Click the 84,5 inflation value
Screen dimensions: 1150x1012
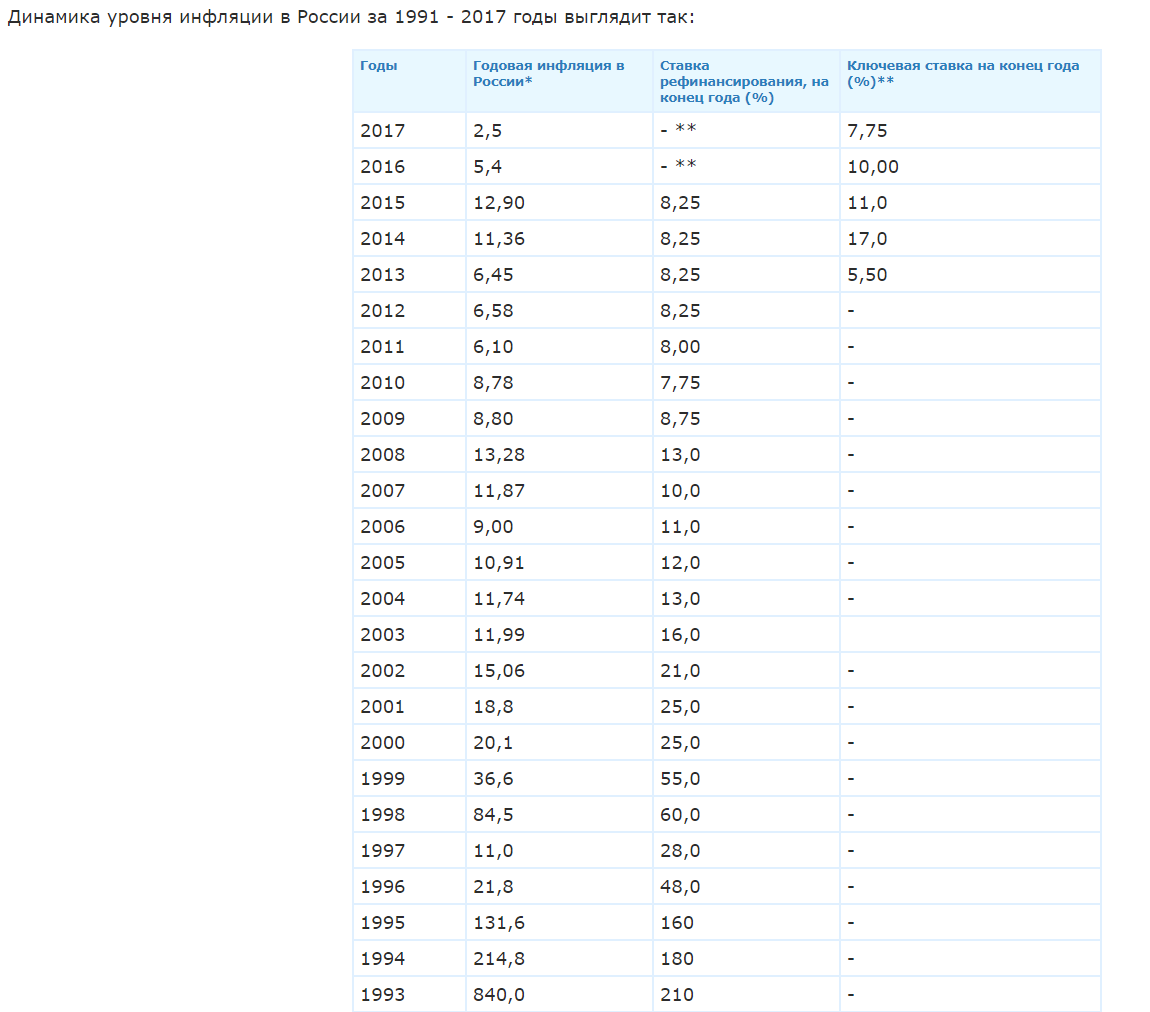coord(493,815)
